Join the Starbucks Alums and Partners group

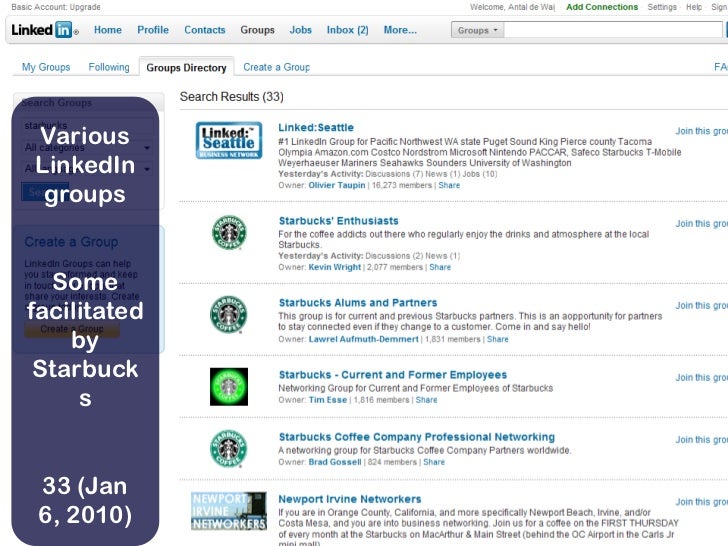coord(701,306)
